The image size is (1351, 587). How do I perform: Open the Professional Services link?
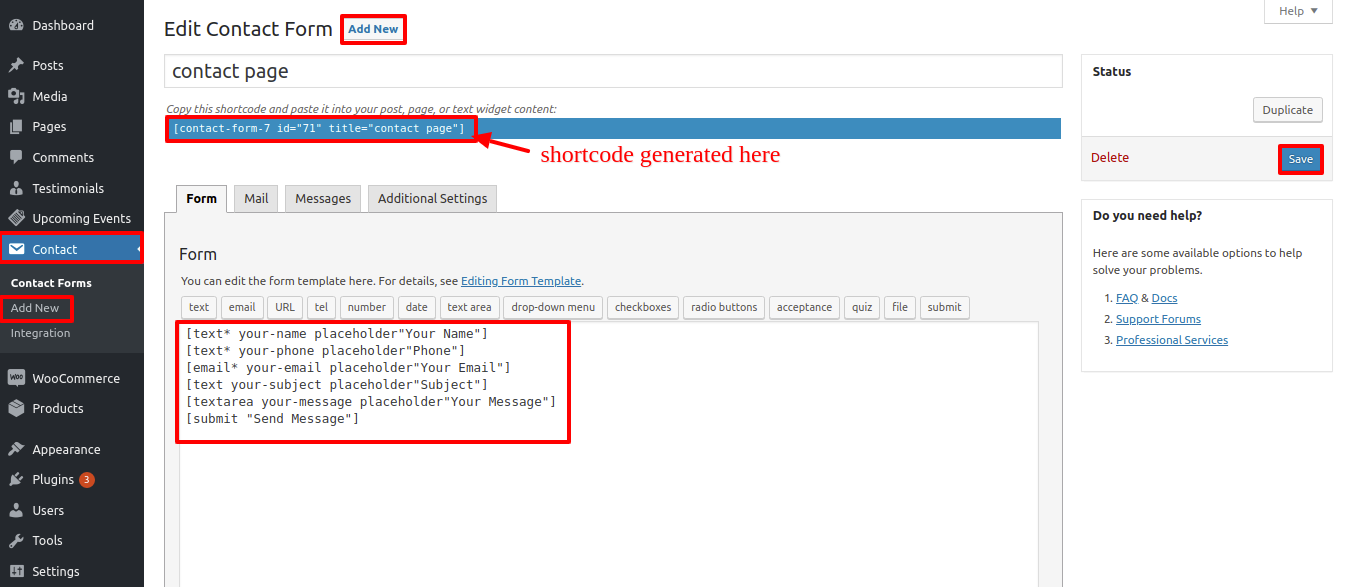pos(1172,340)
